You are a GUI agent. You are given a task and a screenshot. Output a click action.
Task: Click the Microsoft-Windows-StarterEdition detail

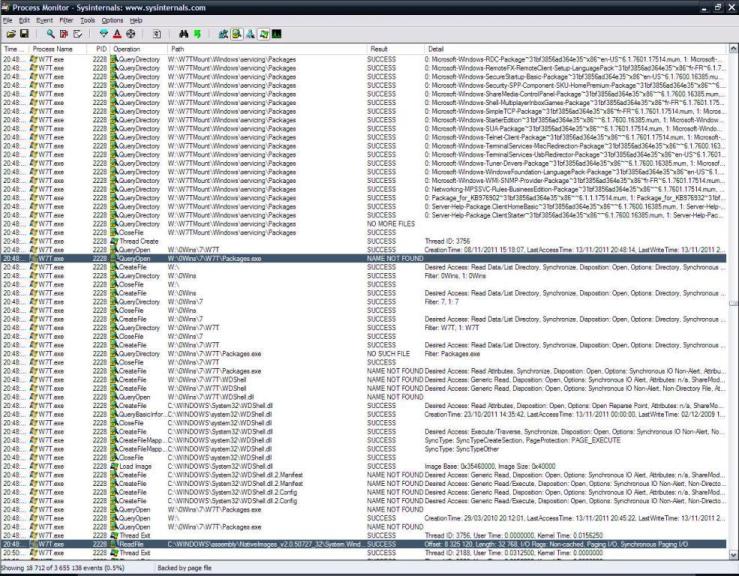click(x=574, y=120)
